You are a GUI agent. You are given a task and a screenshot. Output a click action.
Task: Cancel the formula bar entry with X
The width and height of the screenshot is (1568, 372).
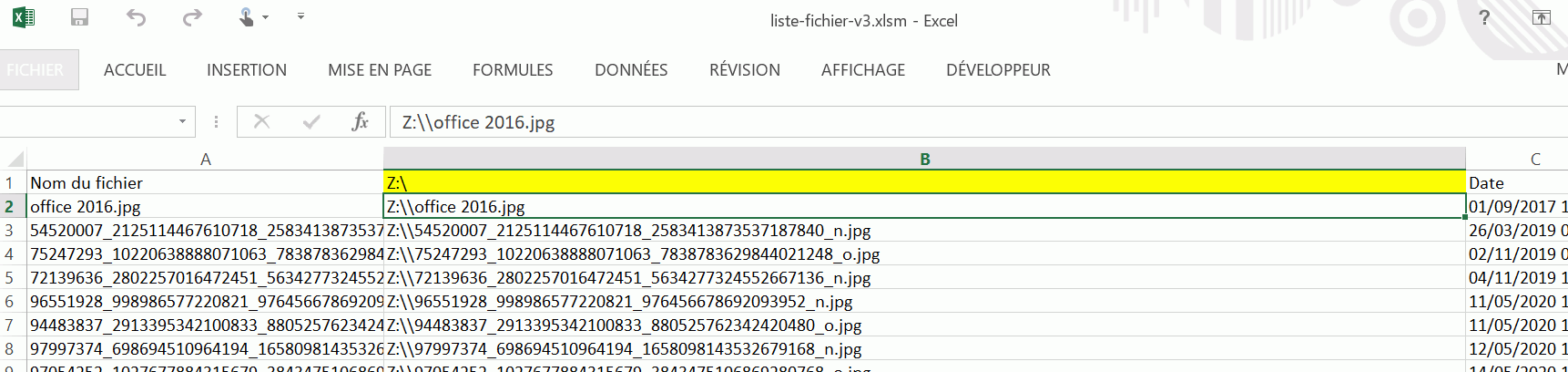(261, 121)
